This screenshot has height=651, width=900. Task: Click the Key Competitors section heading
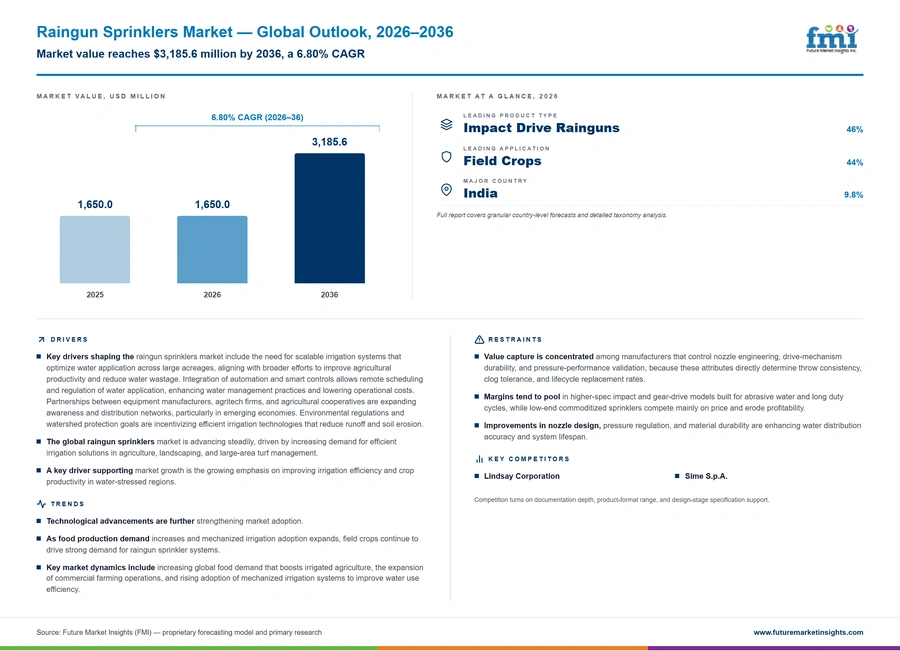(x=529, y=459)
